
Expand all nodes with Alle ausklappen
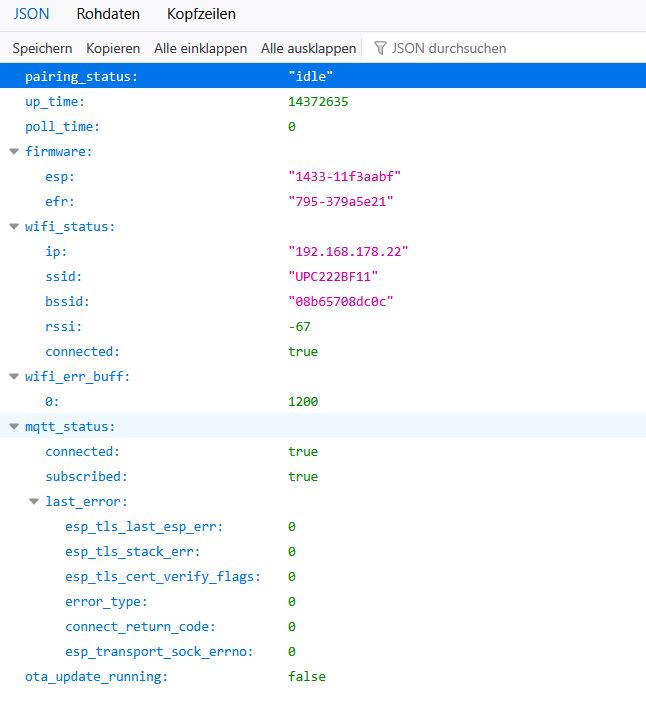[x=308, y=48]
